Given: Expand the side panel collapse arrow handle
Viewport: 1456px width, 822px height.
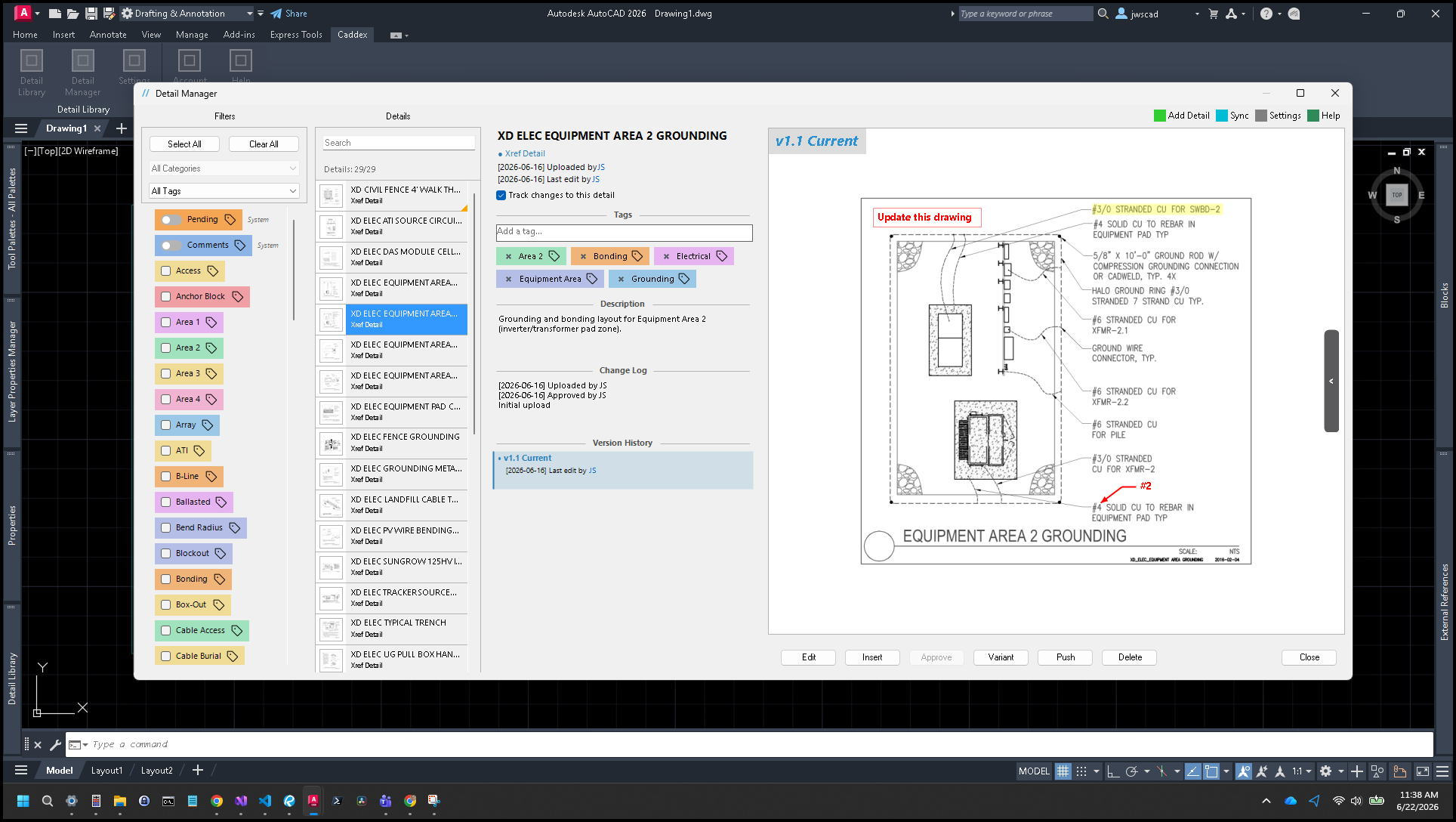Looking at the screenshot, I should click(x=1331, y=382).
